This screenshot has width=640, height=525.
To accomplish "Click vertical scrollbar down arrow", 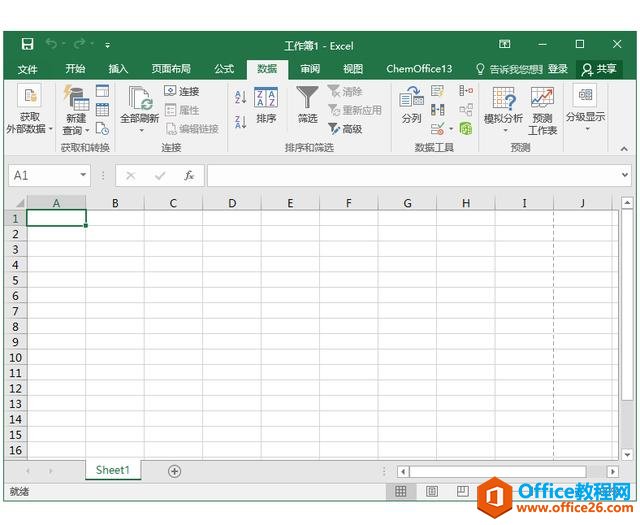I will click(627, 454).
